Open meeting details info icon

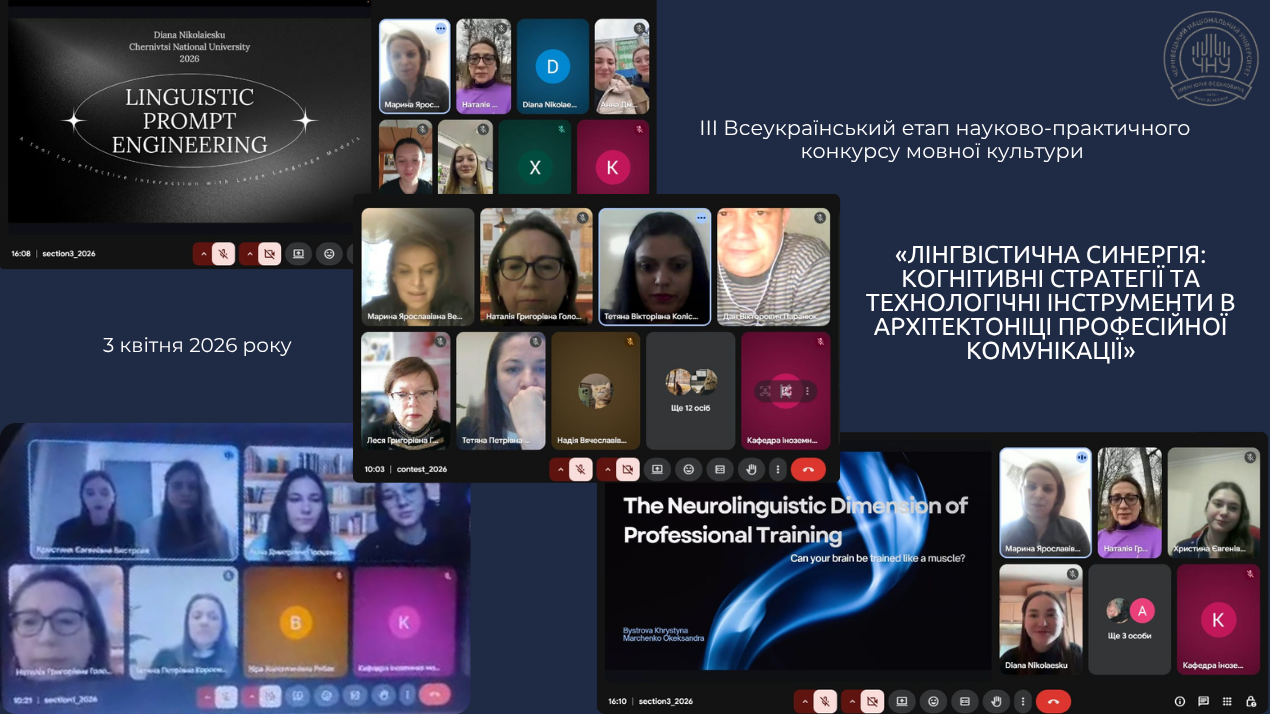point(1180,701)
